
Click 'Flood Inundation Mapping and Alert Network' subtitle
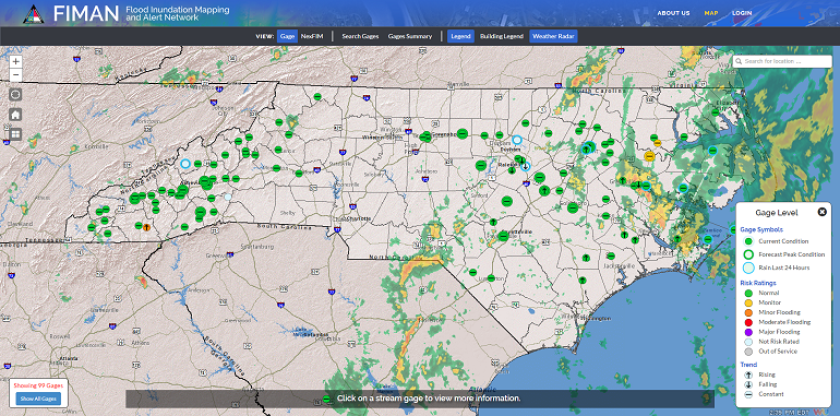click(x=177, y=14)
